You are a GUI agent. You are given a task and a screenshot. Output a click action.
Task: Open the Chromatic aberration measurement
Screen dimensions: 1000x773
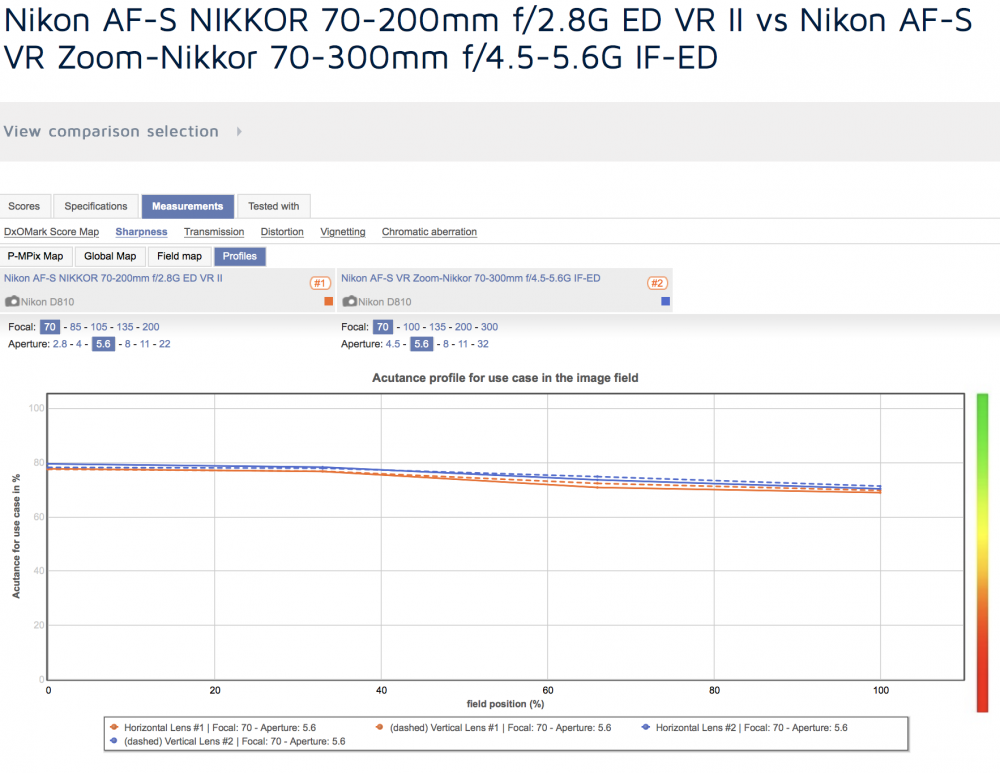(x=429, y=232)
